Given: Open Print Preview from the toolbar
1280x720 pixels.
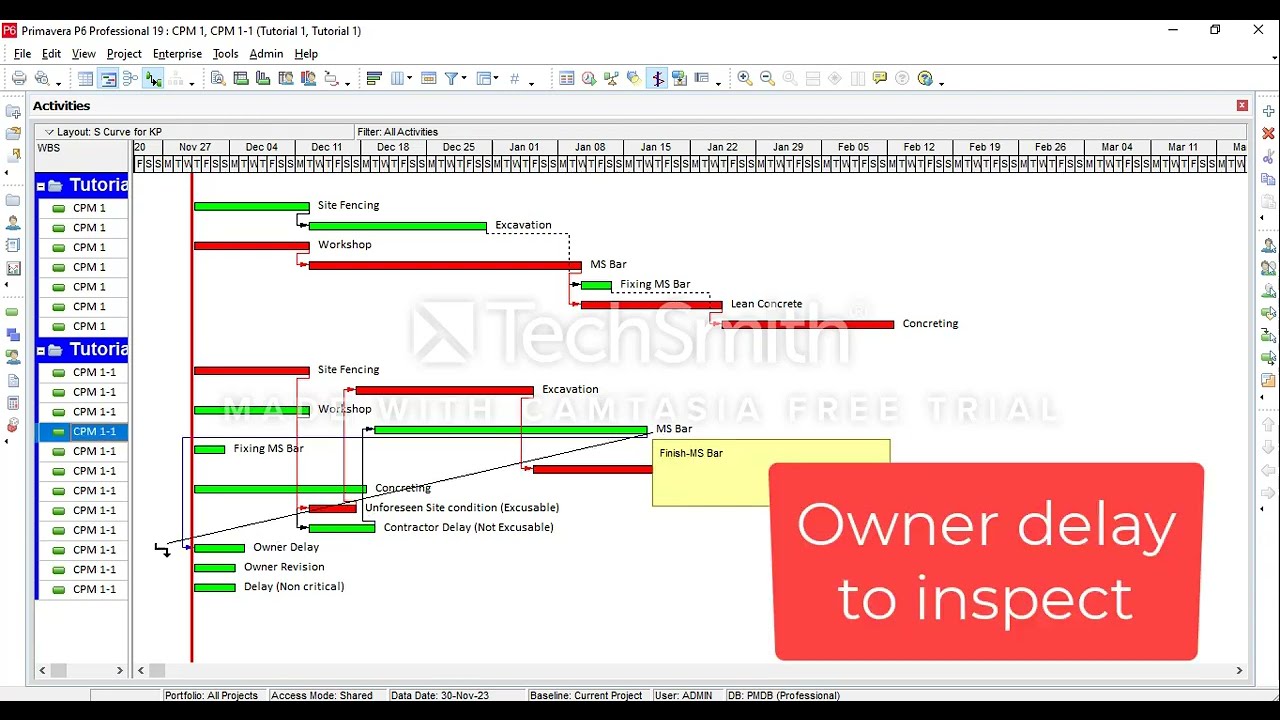Looking at the screenshot, I should coord(42,78).
